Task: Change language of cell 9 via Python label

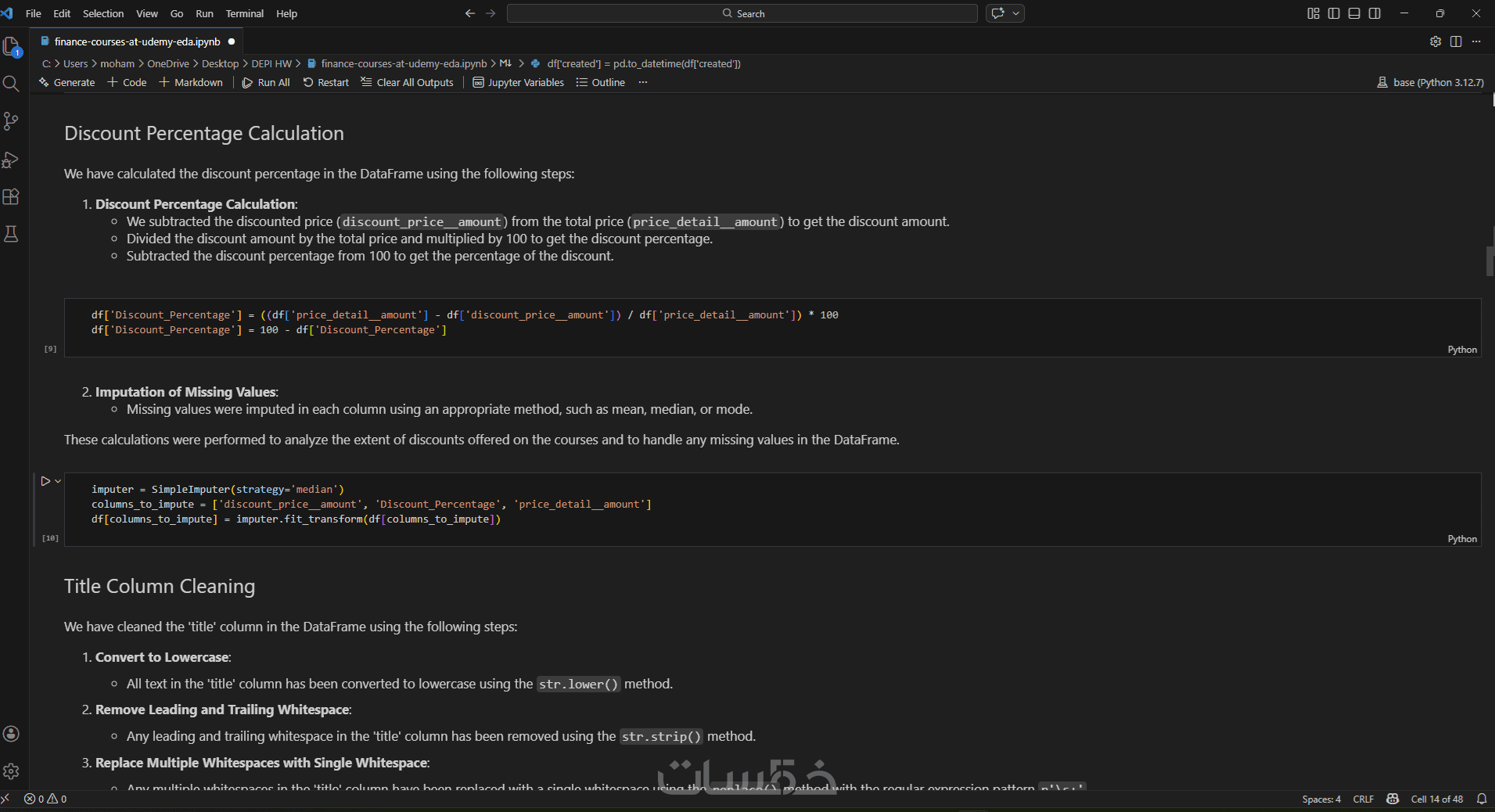Action: click(x=1462, y=350)
